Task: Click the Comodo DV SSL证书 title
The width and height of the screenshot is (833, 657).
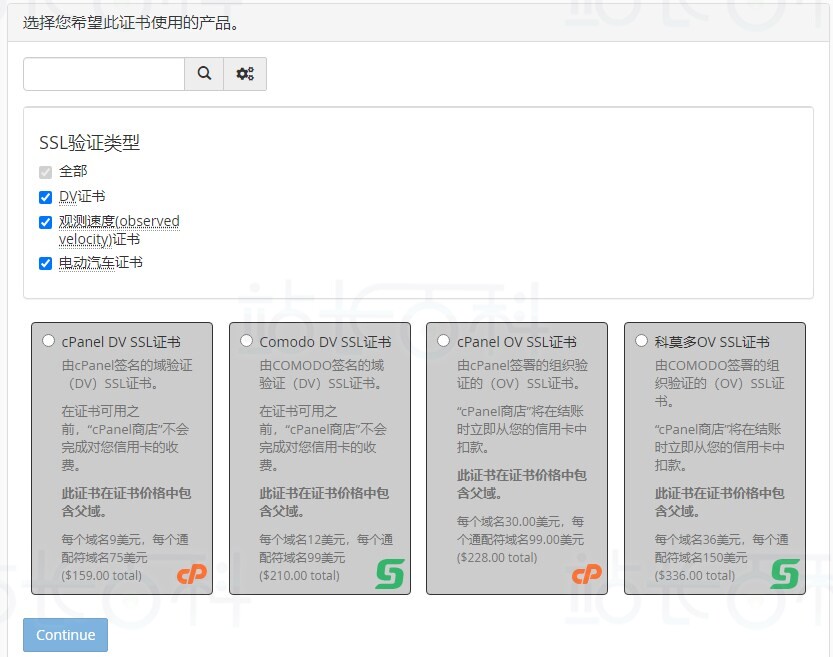Action: pos(325,342)
